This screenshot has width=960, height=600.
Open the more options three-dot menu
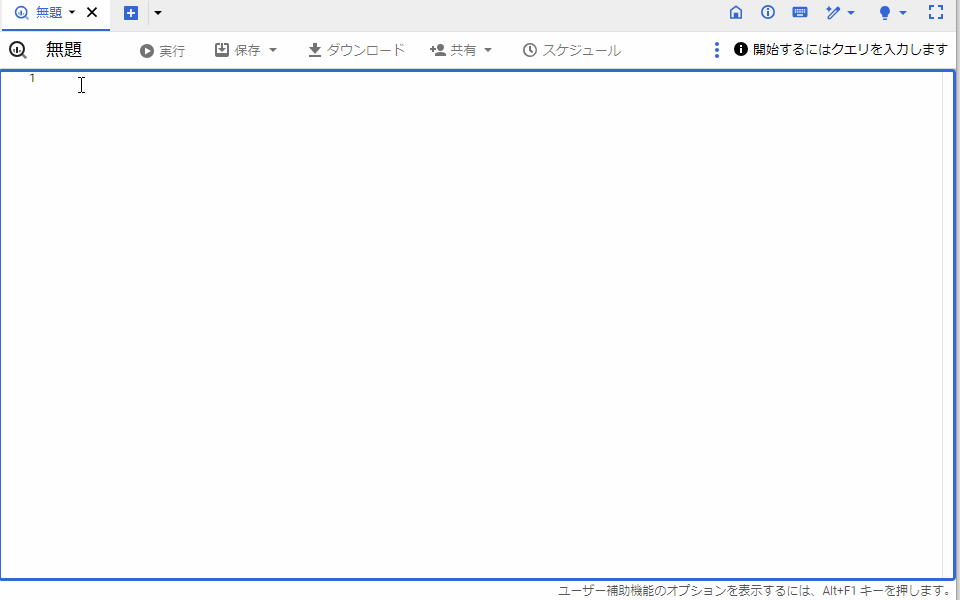tap(716, 49)
